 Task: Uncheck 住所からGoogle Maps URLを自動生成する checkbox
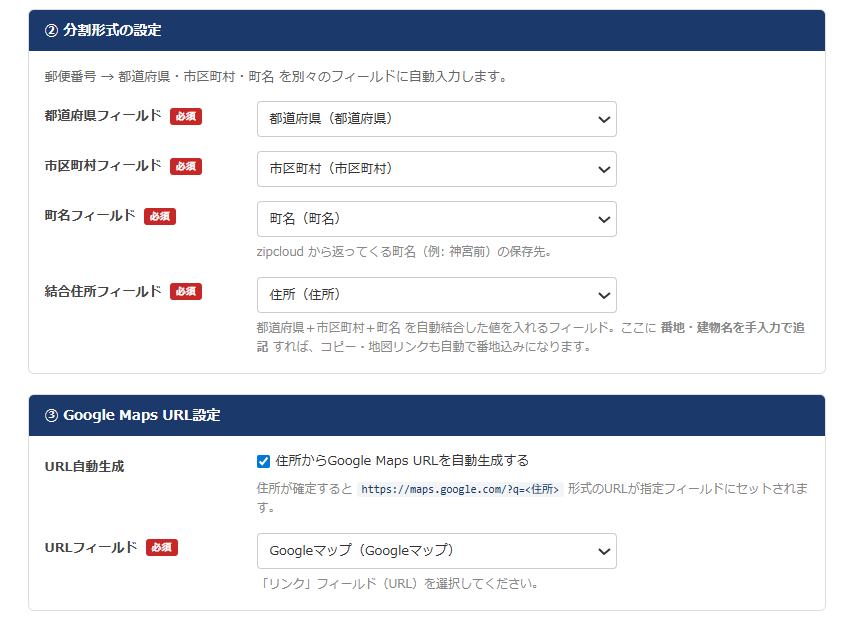[263, 461]
